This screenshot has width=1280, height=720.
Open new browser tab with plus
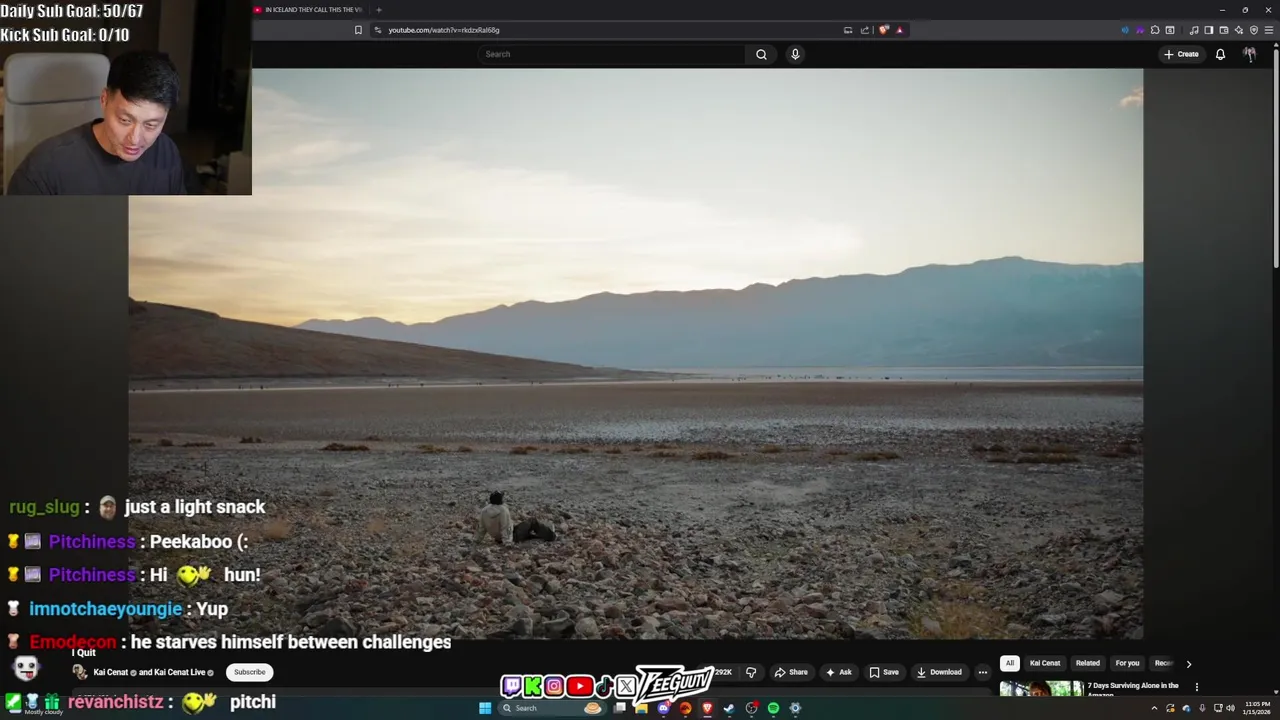378,10
